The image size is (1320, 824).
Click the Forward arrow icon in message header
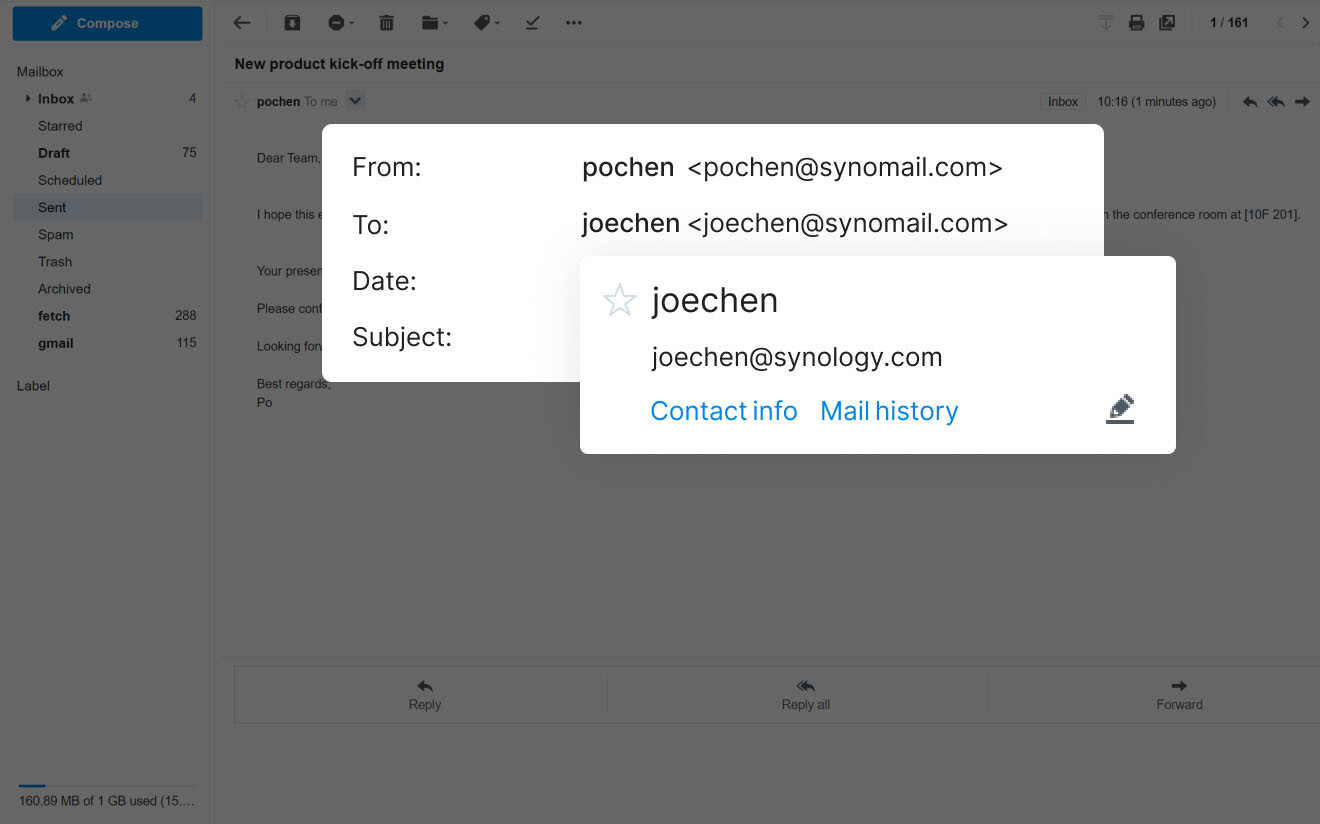[x=1302, y=102]
